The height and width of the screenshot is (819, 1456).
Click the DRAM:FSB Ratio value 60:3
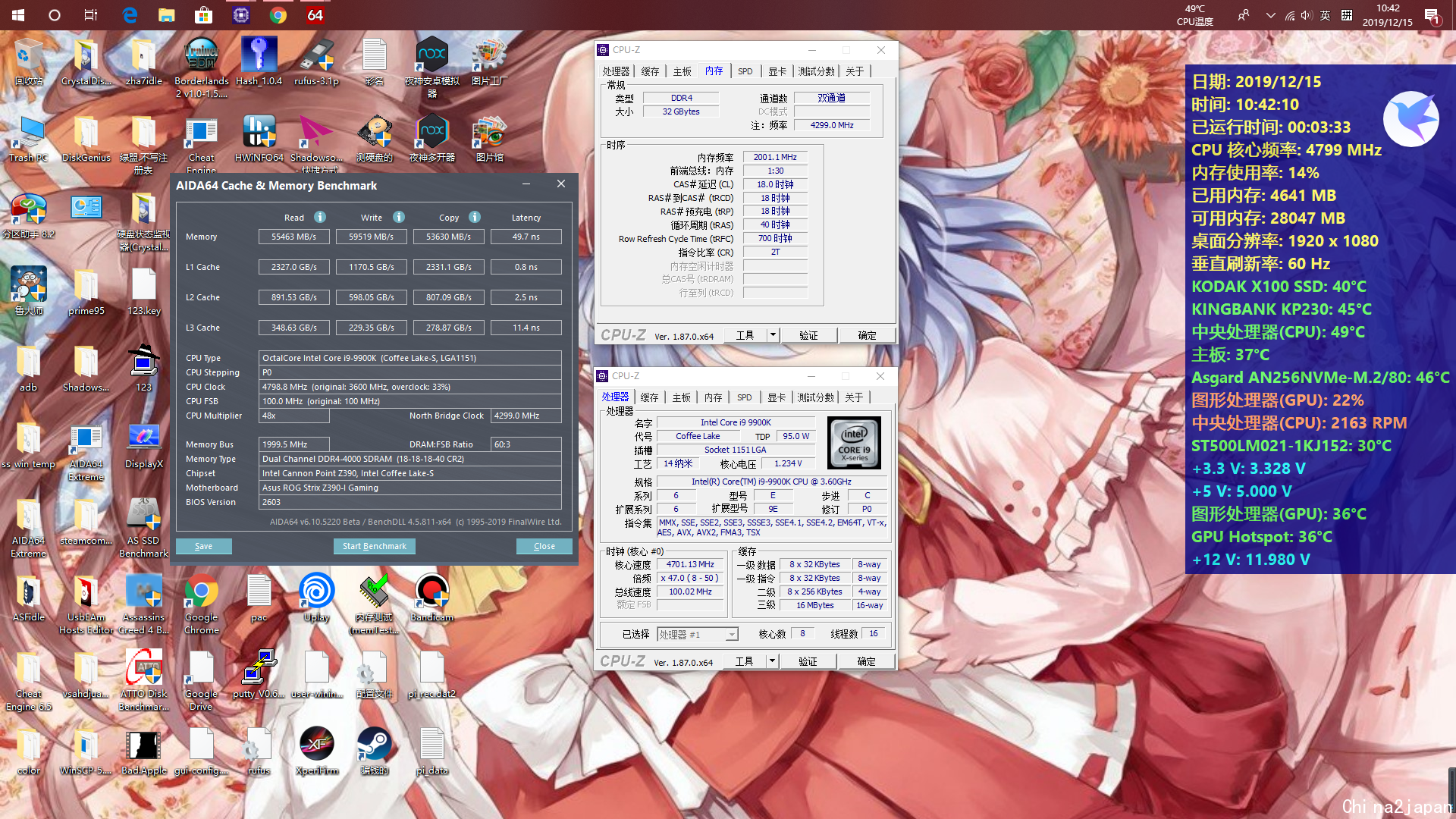[526, 444]
